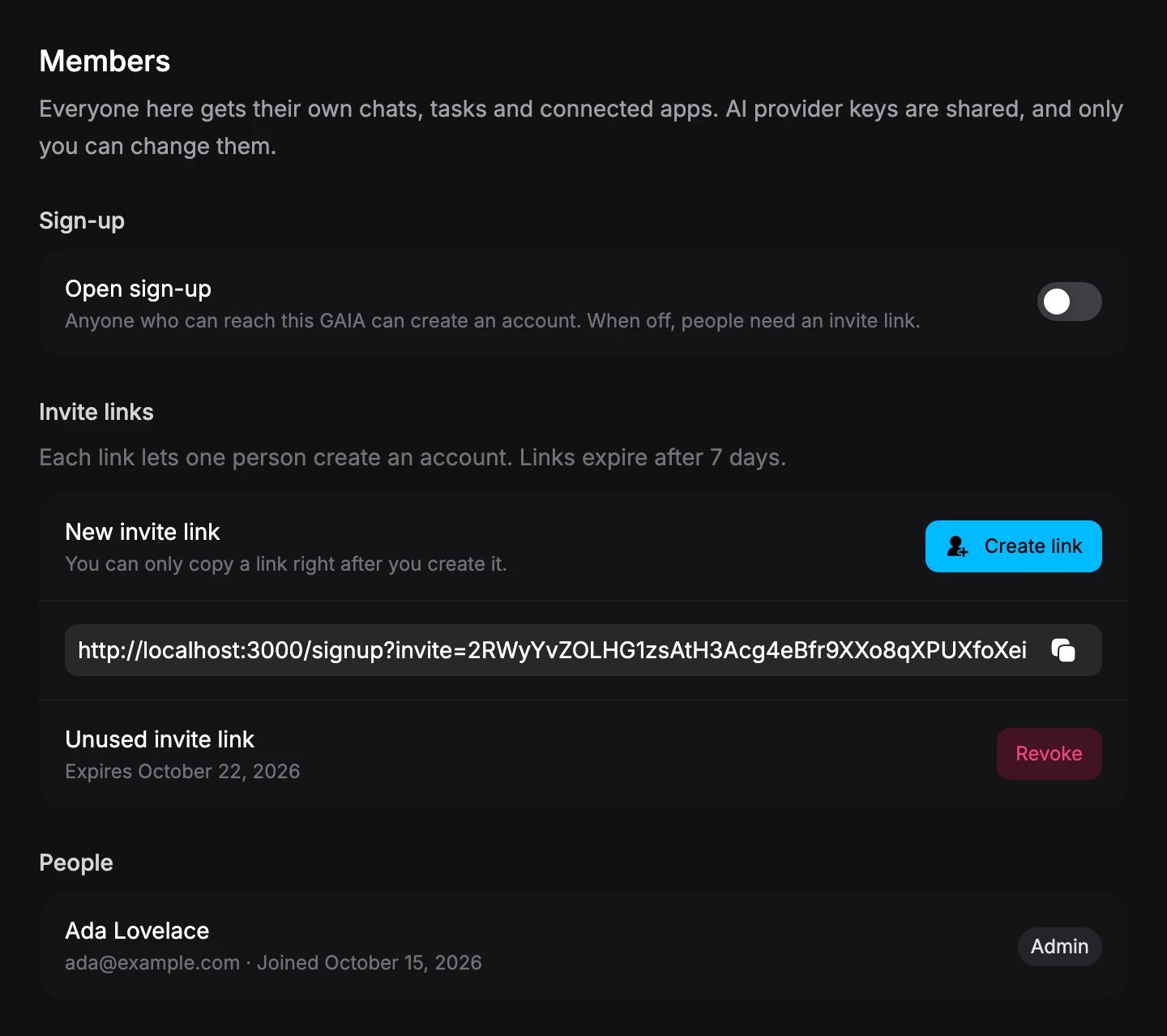Click the New invite link label

pos(143,532)
